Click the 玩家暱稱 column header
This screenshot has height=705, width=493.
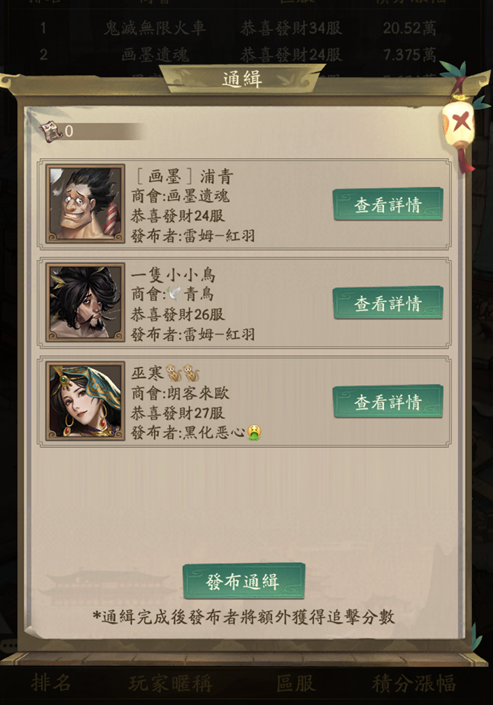tap(170, 683)
